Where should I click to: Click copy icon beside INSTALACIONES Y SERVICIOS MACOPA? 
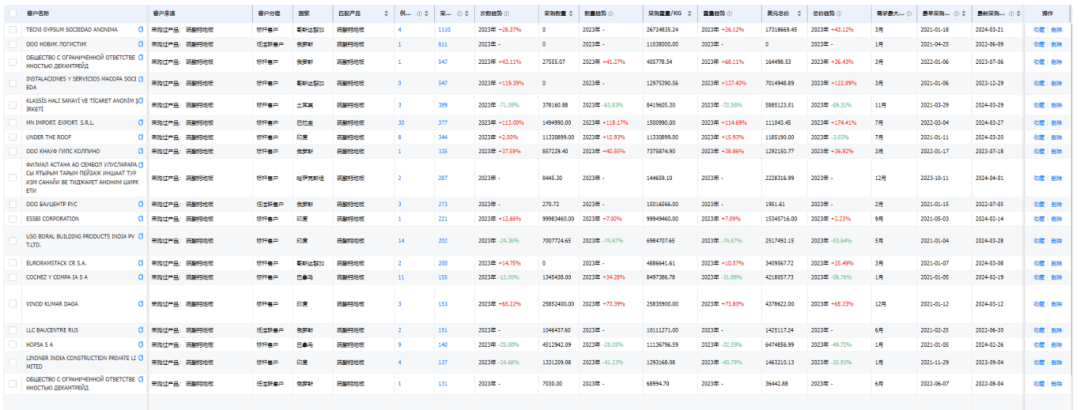141,79
